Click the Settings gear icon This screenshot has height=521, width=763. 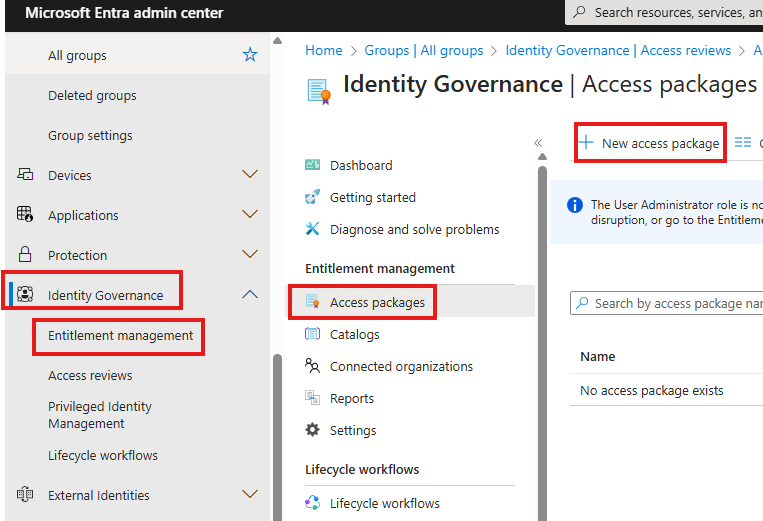click(x=313, y=430)
